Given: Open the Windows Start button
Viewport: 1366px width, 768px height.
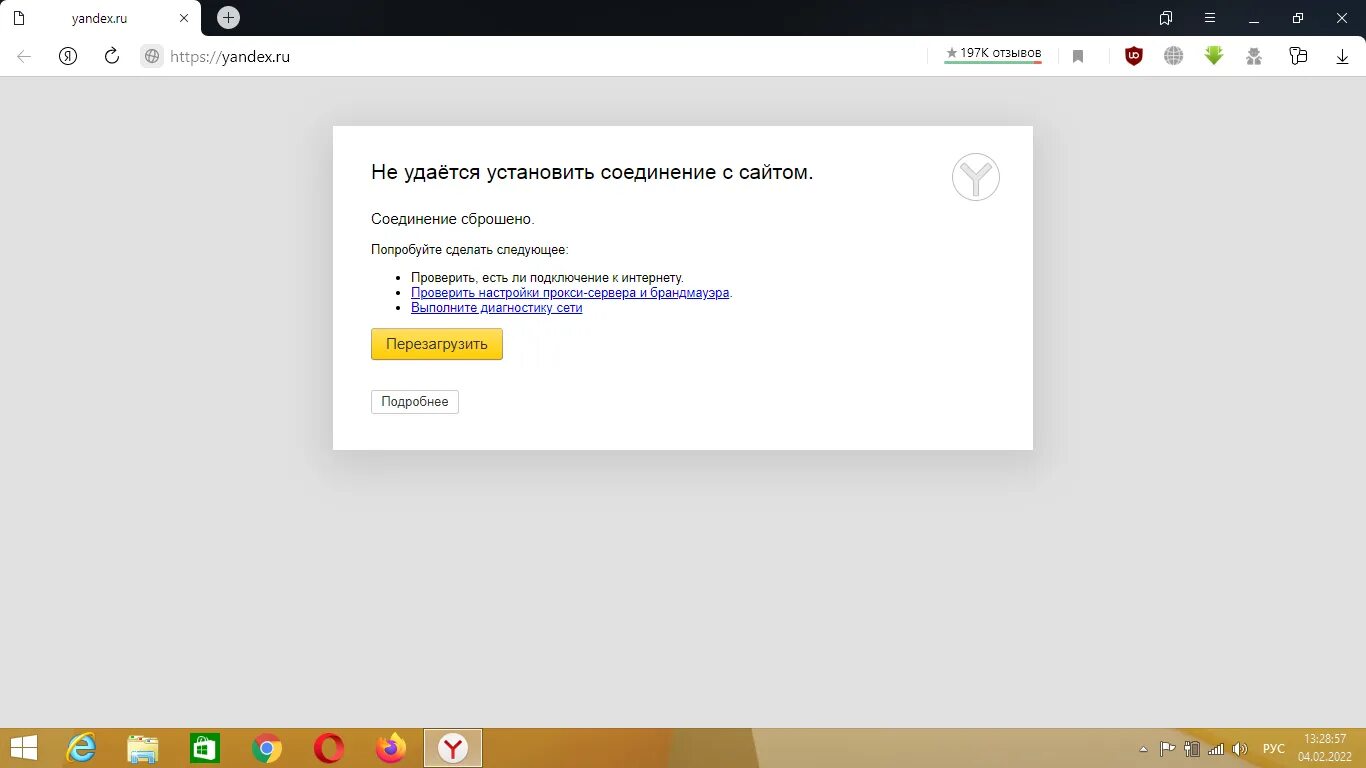Looking at the screenshot, I should 23,748.
